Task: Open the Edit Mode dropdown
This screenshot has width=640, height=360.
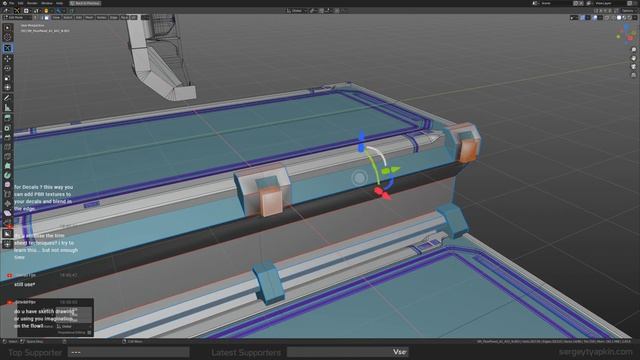Action: [17, 18]
